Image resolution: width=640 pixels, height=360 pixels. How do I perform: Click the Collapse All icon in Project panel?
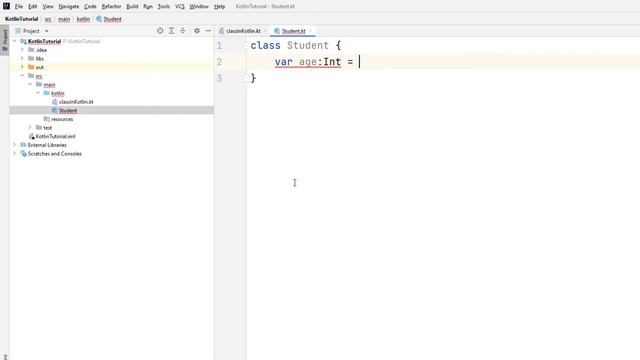(183, 31)
